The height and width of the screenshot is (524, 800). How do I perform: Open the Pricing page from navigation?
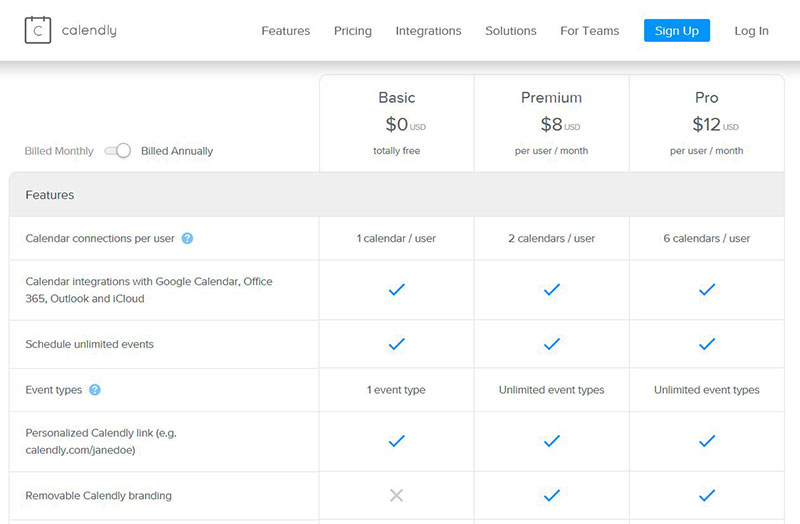[353, 31]
